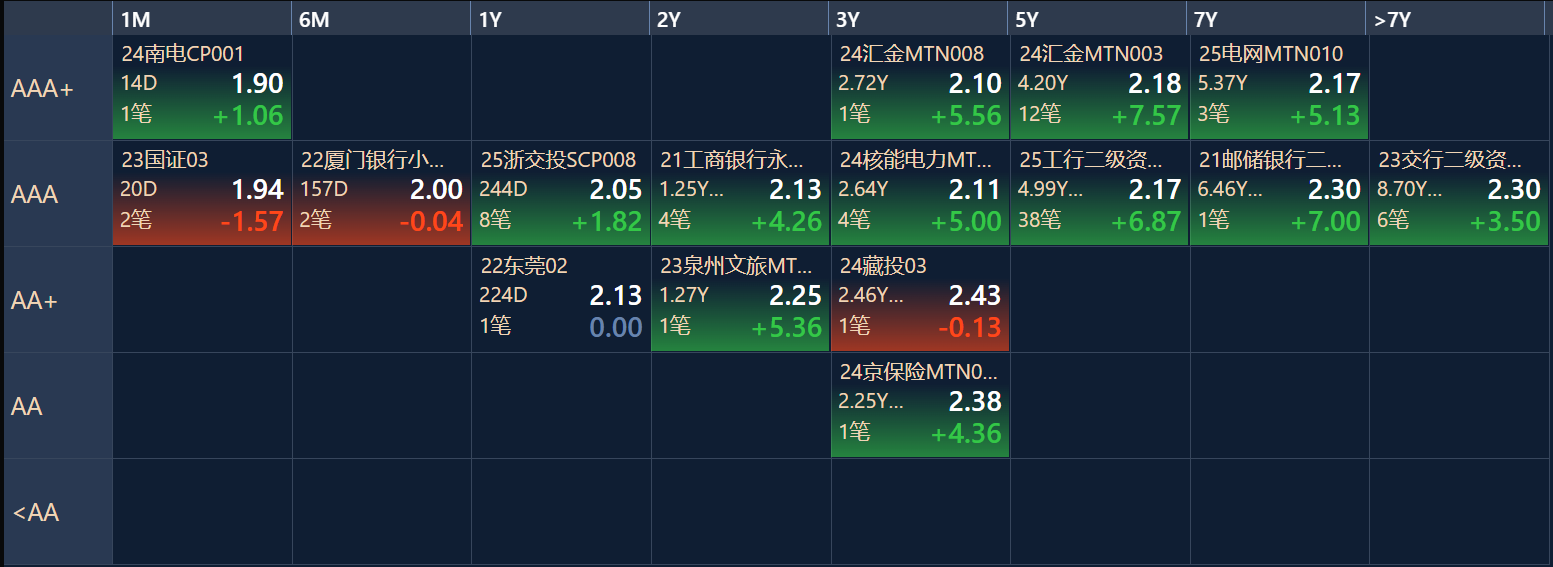Click the +5.13 change value
1553x567 pixels.
[x=1325, y=116]
